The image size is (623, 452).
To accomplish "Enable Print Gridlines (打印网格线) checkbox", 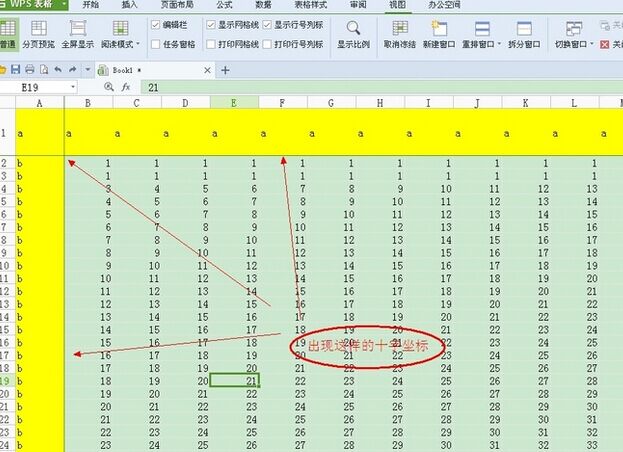I will 211,44.
